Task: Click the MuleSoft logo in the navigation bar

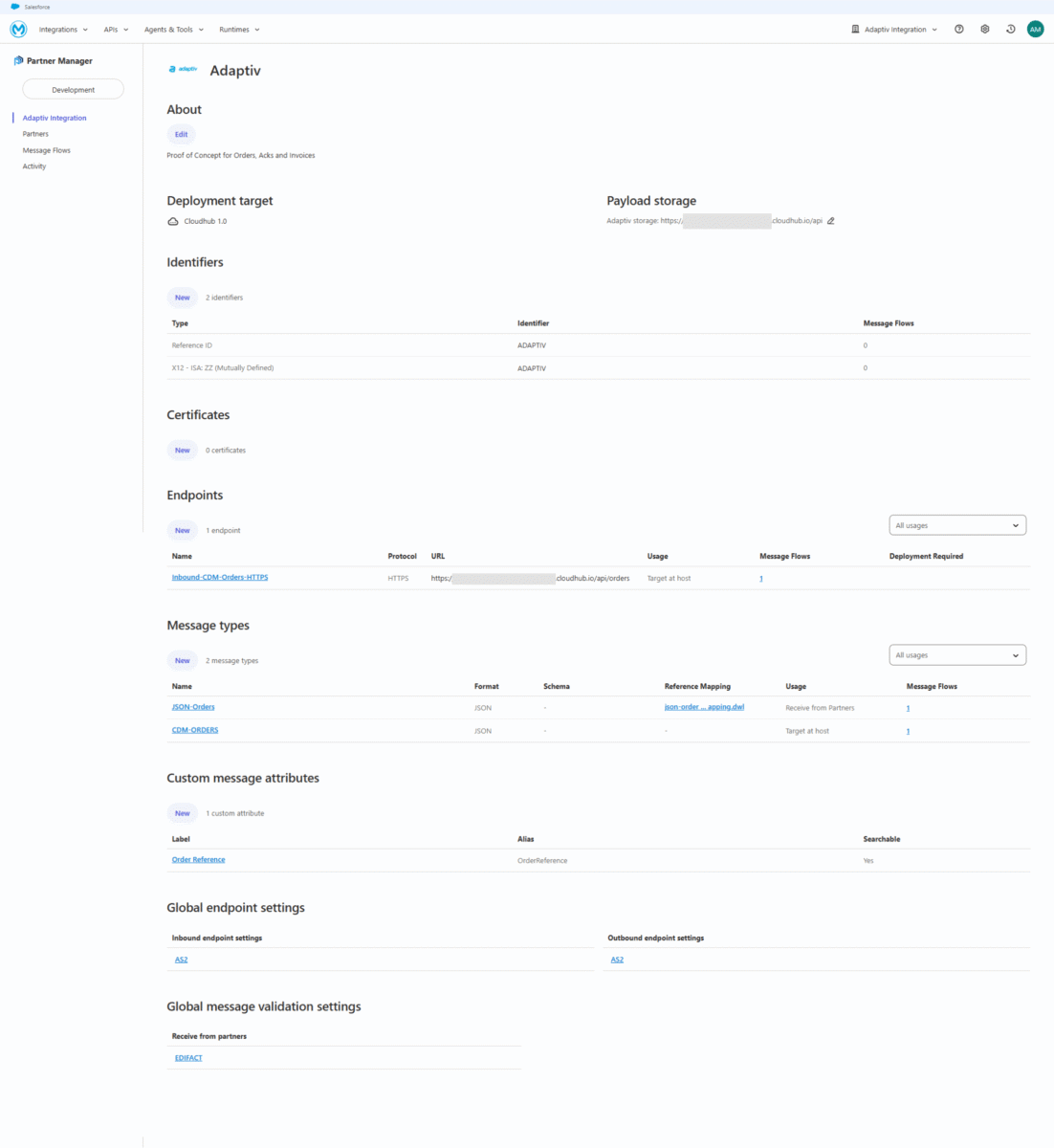Action: [x=17, y=29]
